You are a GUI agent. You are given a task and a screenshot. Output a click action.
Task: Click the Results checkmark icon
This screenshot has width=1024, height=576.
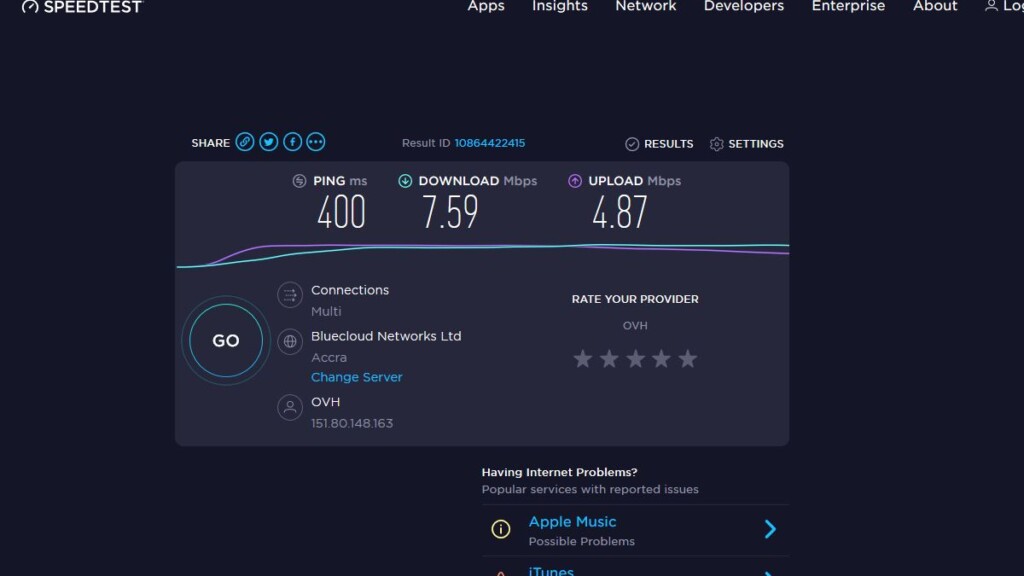[632, 144]
